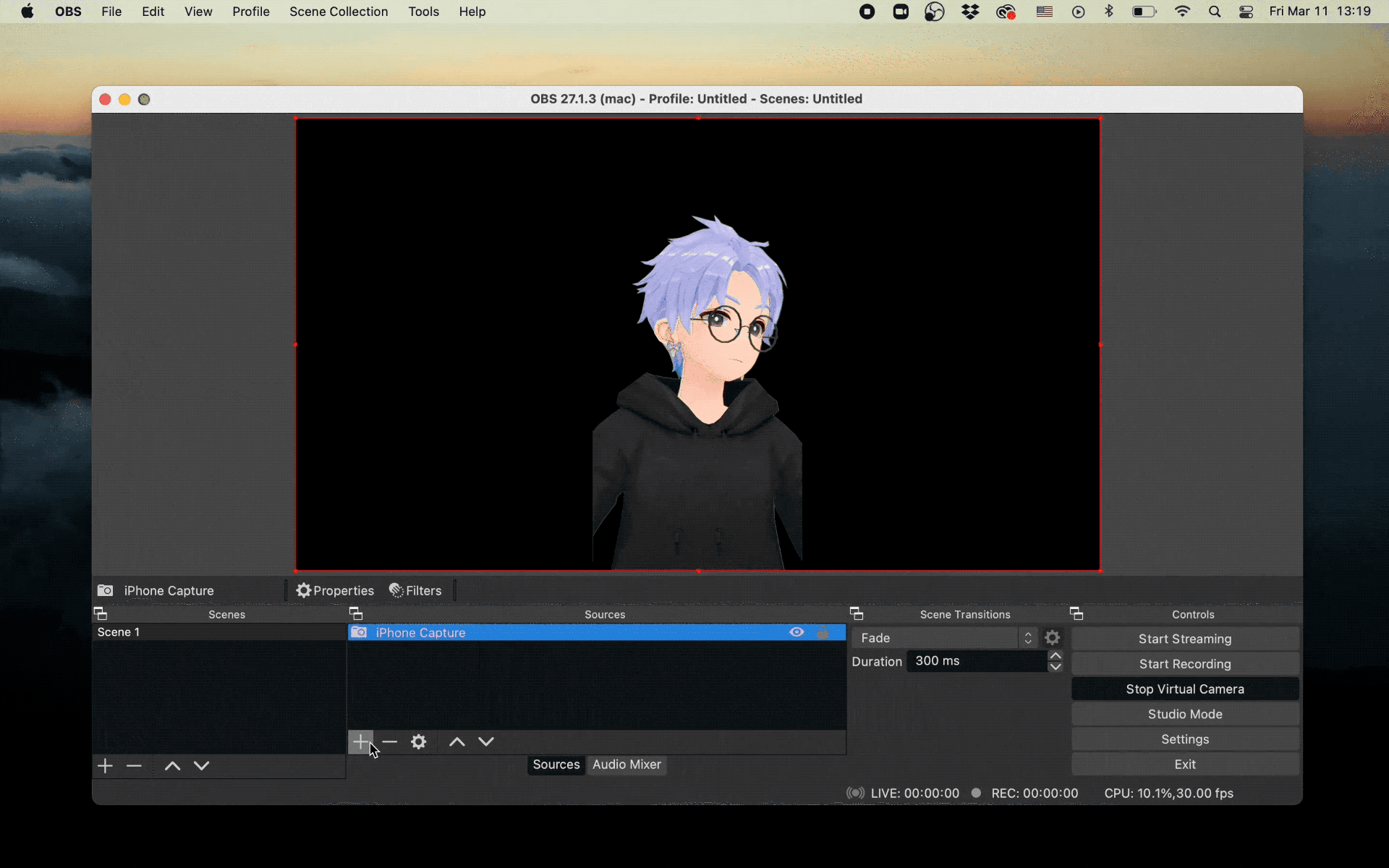Open the Tools menu
Screen dimensions: 1389x868
423,12
